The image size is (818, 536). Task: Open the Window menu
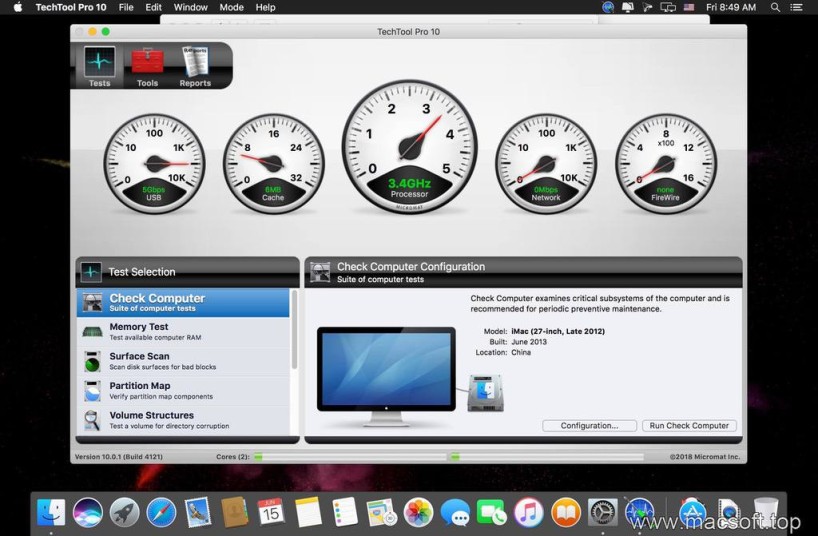191,7
